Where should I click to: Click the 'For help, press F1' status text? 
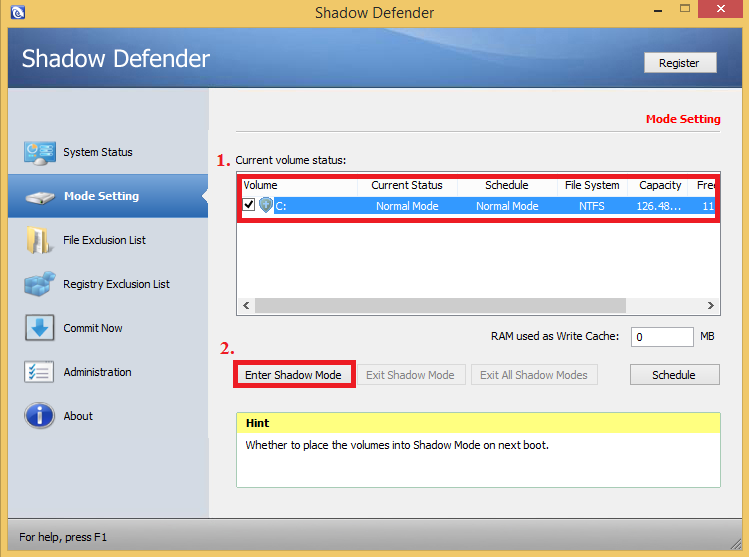tap(63, 537)
